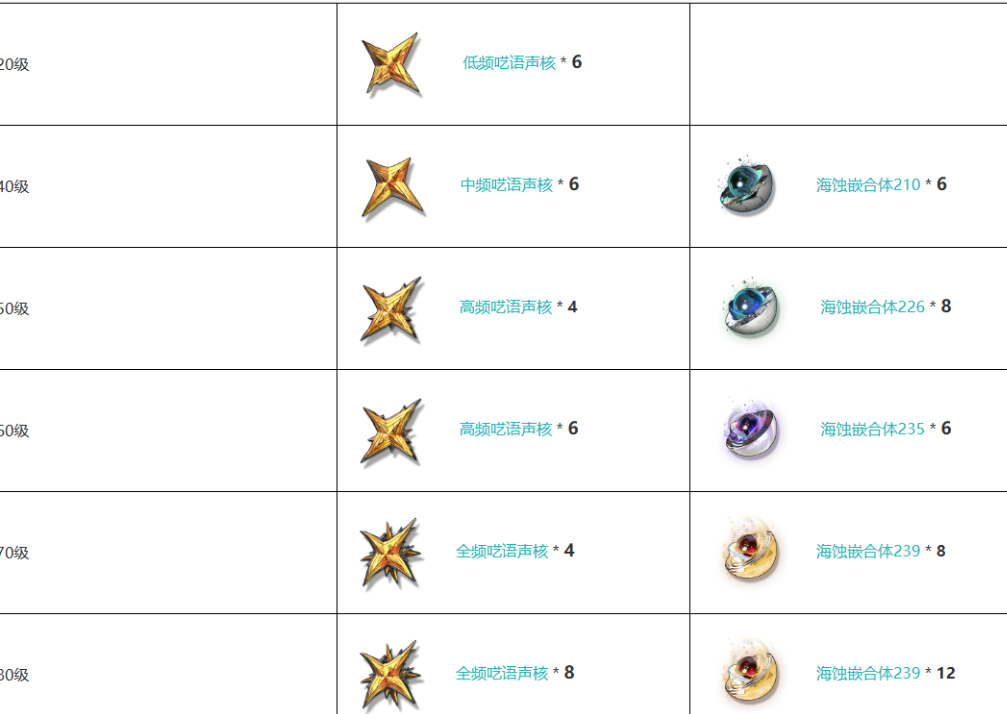Click the purple orb icon for 海蚀嵌合体235
Screen dimensions: 1007x714
point(749,430)
